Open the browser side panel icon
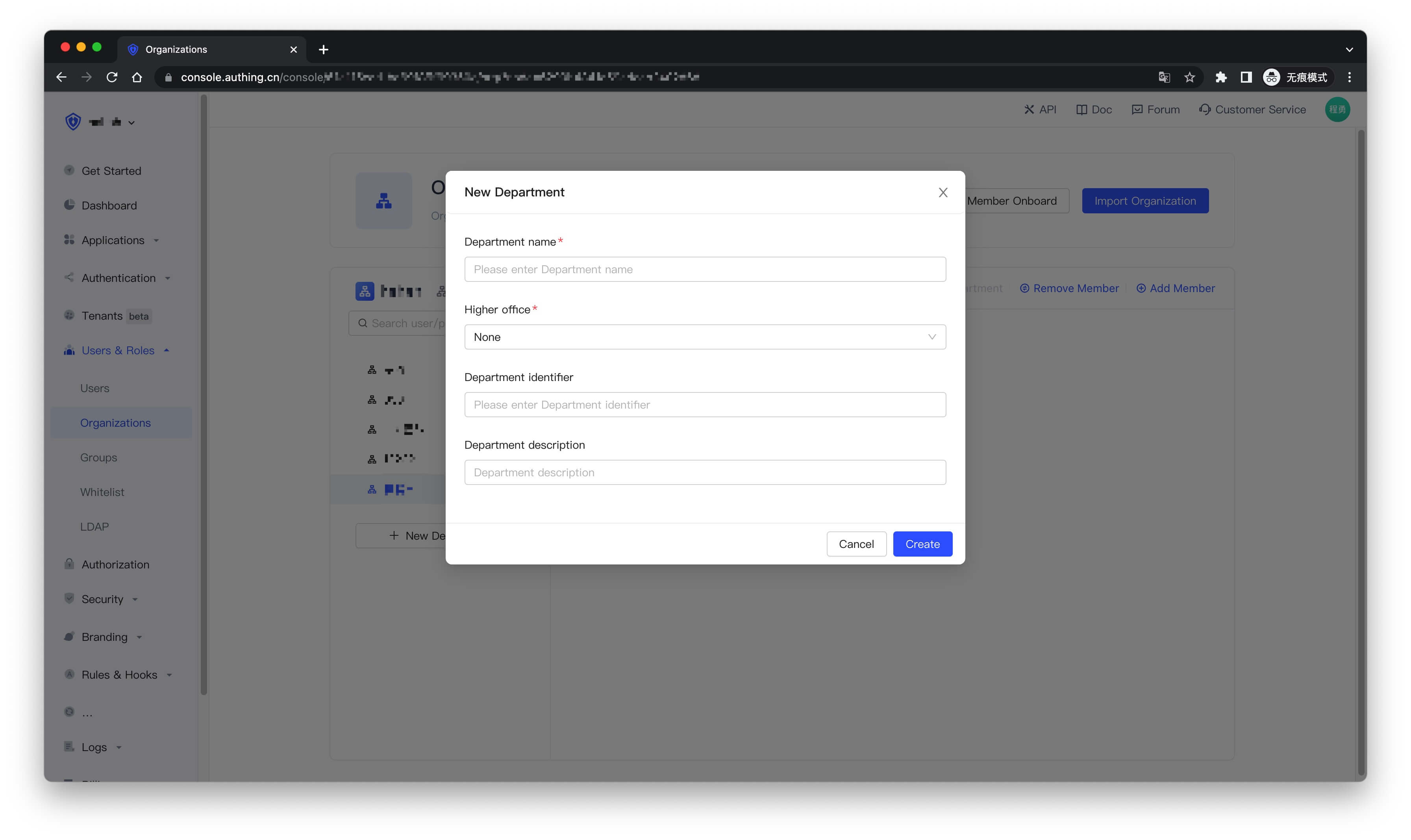Screen dimensions: 1411x840 click(1246, 77)
